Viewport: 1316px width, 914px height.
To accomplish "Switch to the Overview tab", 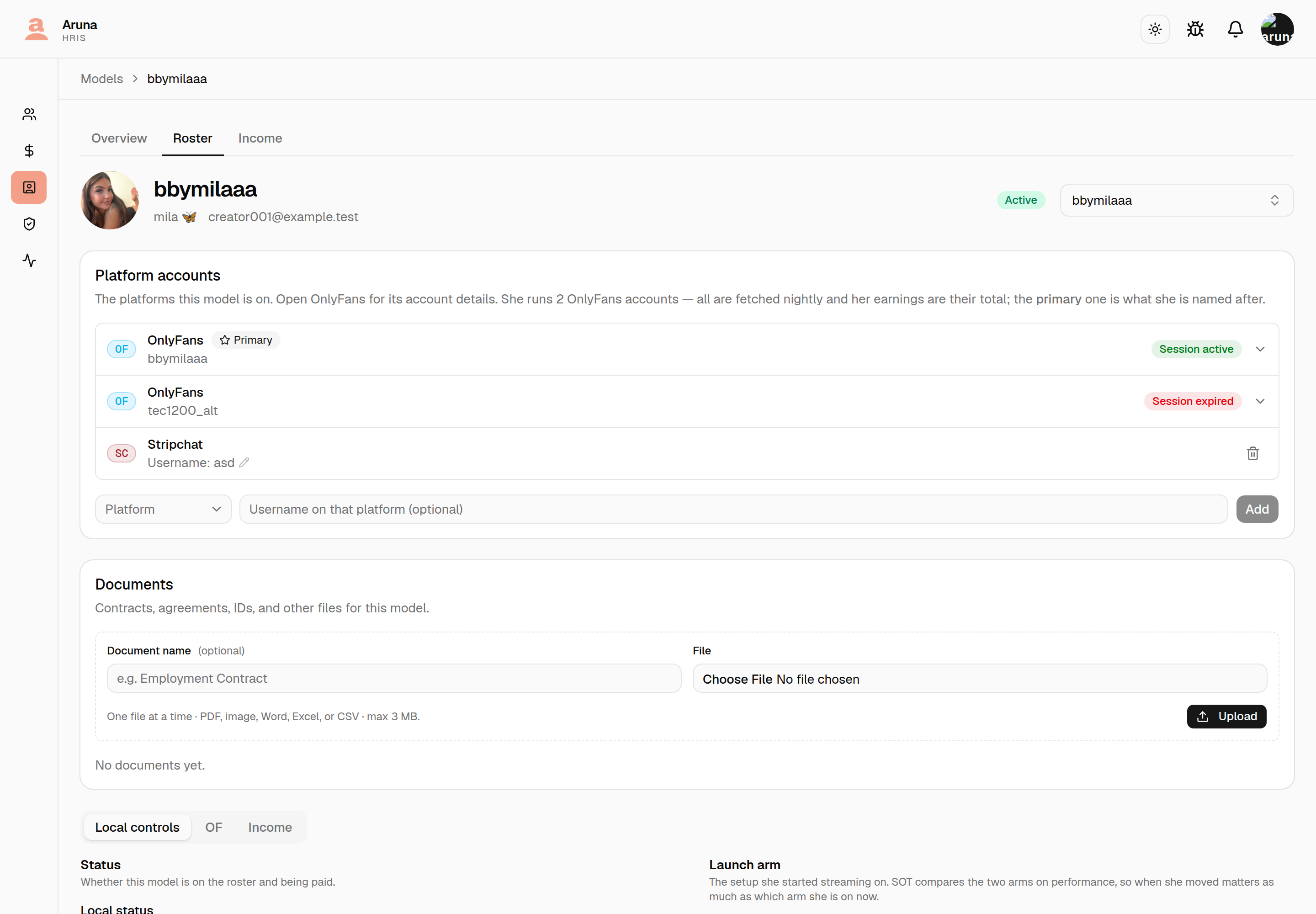I will click(119, 138).
